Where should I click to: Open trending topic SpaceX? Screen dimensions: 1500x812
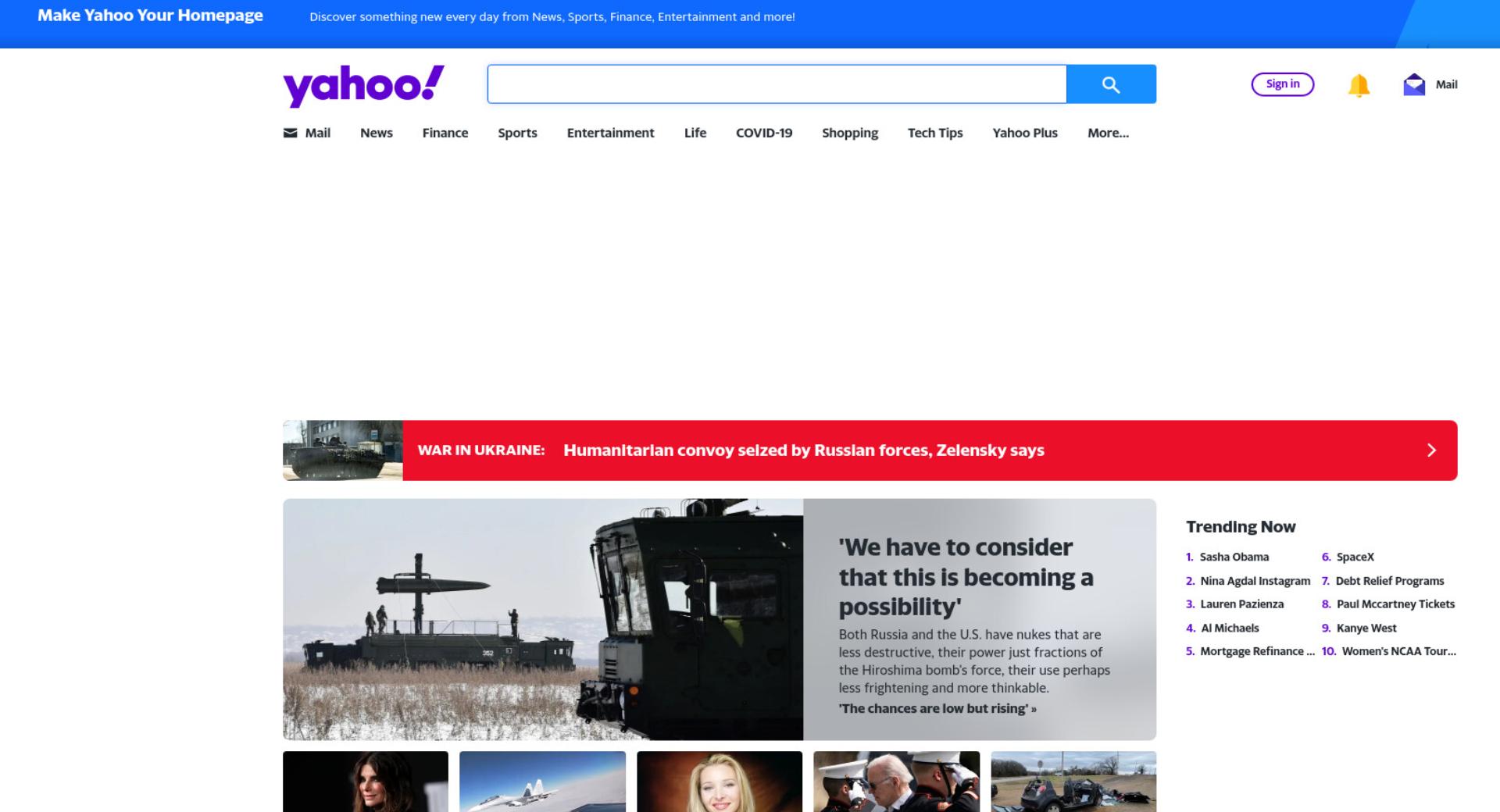(1355, 557)
